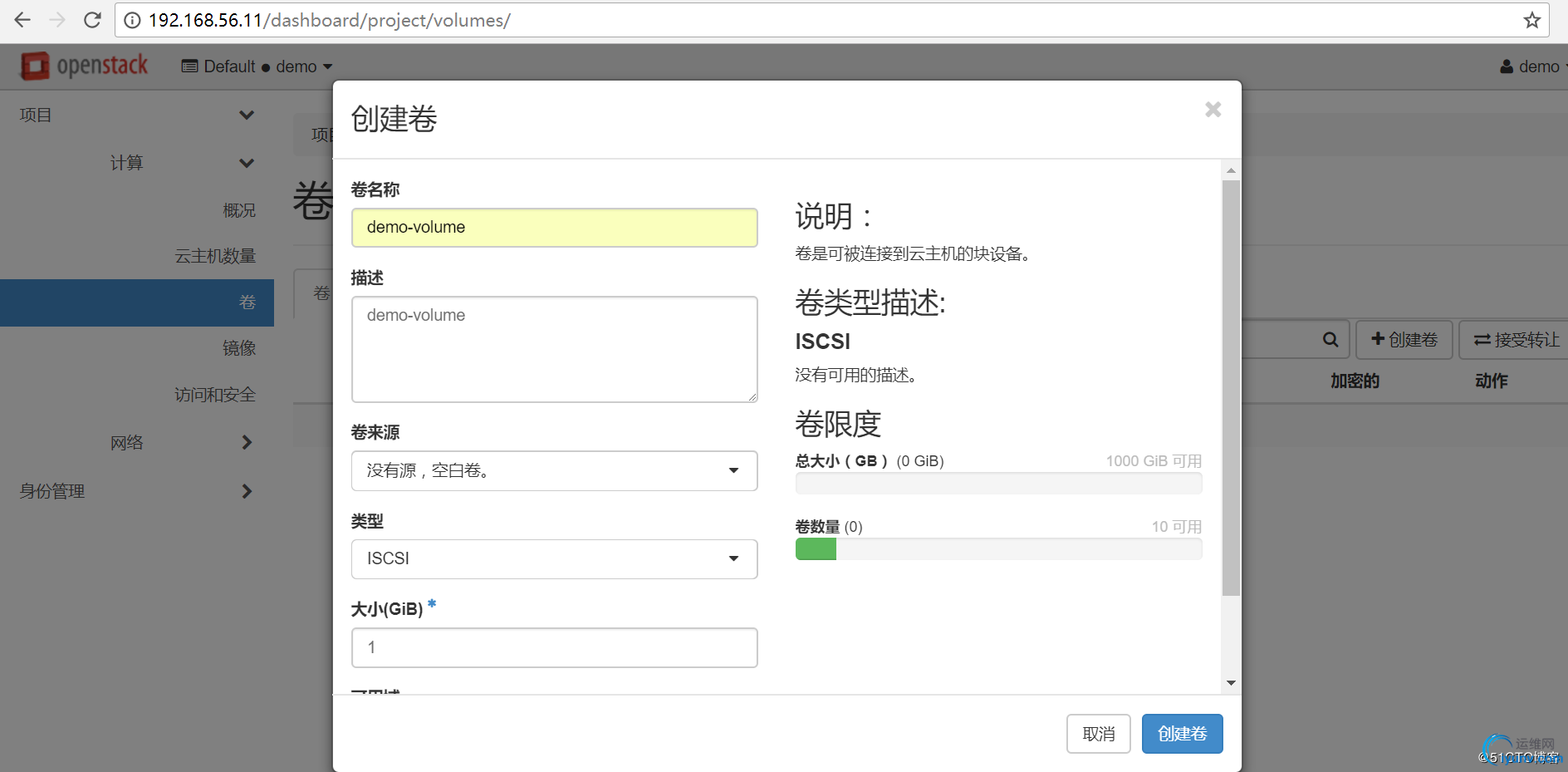Expand the 身份管理 sidebar section
Screen dimensions: 1568x772
pos(246,491)
